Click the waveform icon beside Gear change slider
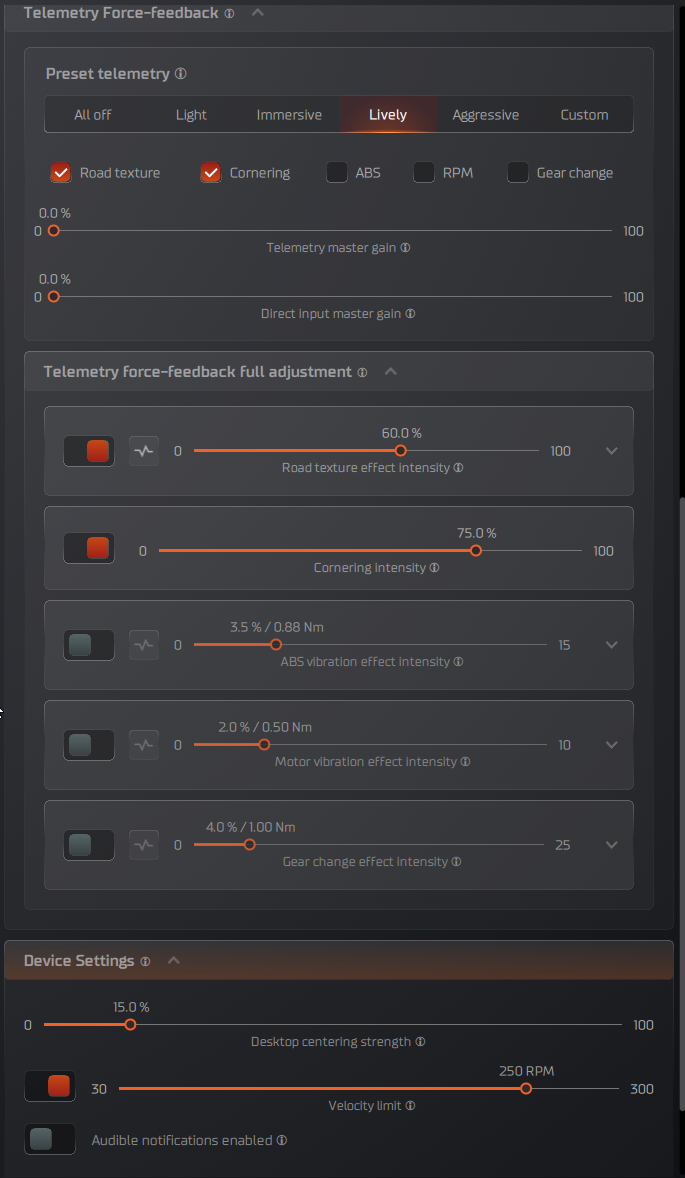 point(144,845)
